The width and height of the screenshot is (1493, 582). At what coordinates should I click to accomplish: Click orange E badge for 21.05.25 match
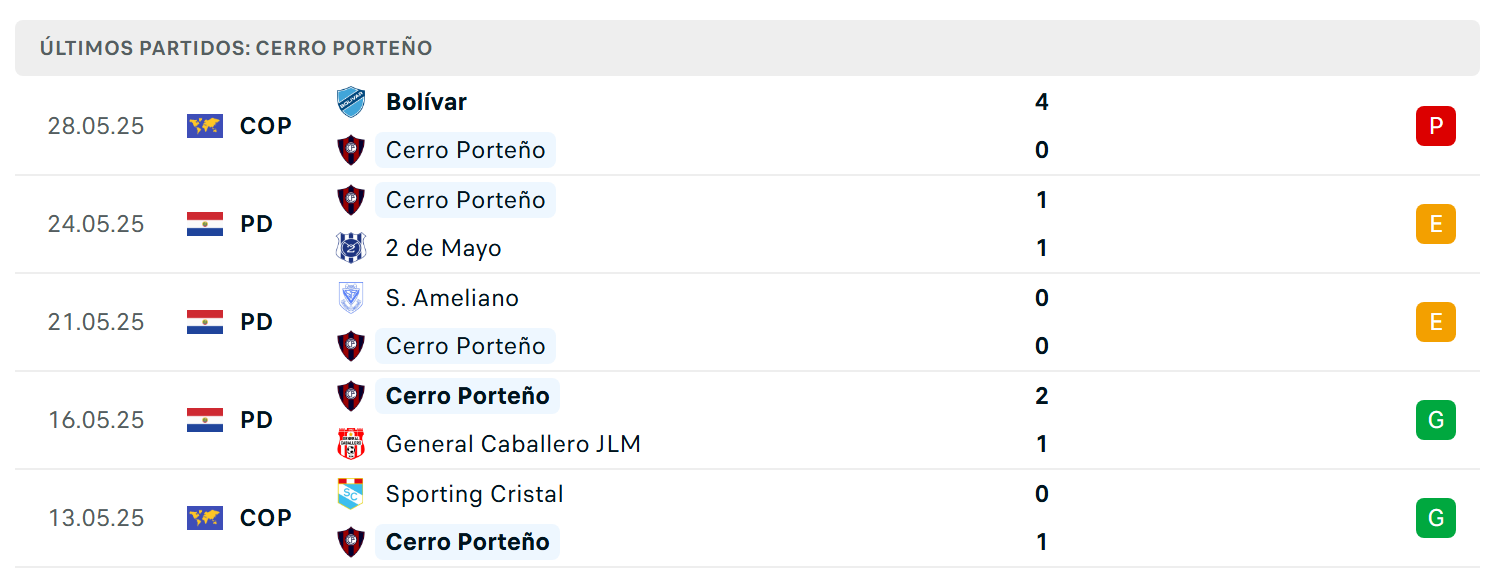(1436, 322)
